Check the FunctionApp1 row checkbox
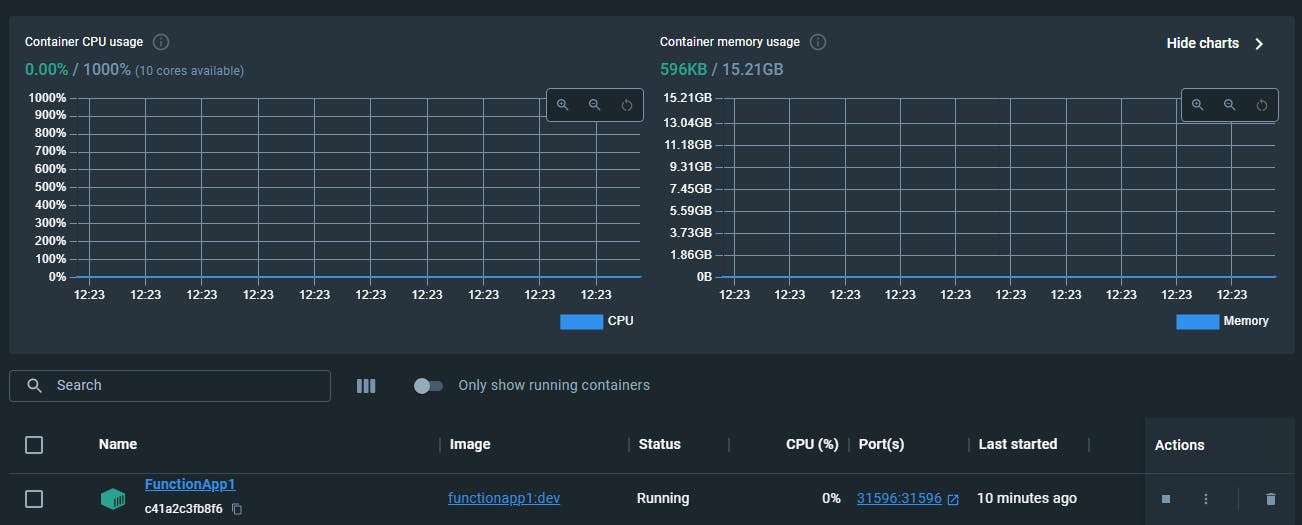 click(x=34, y=498)
